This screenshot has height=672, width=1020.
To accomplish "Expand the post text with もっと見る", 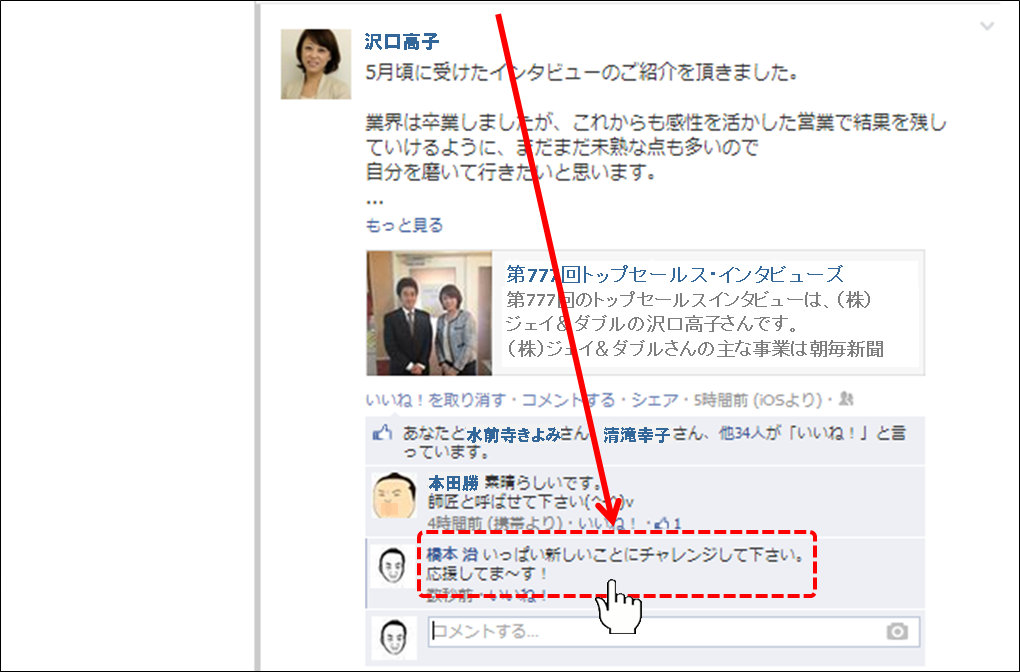I will tap(404, 225).
